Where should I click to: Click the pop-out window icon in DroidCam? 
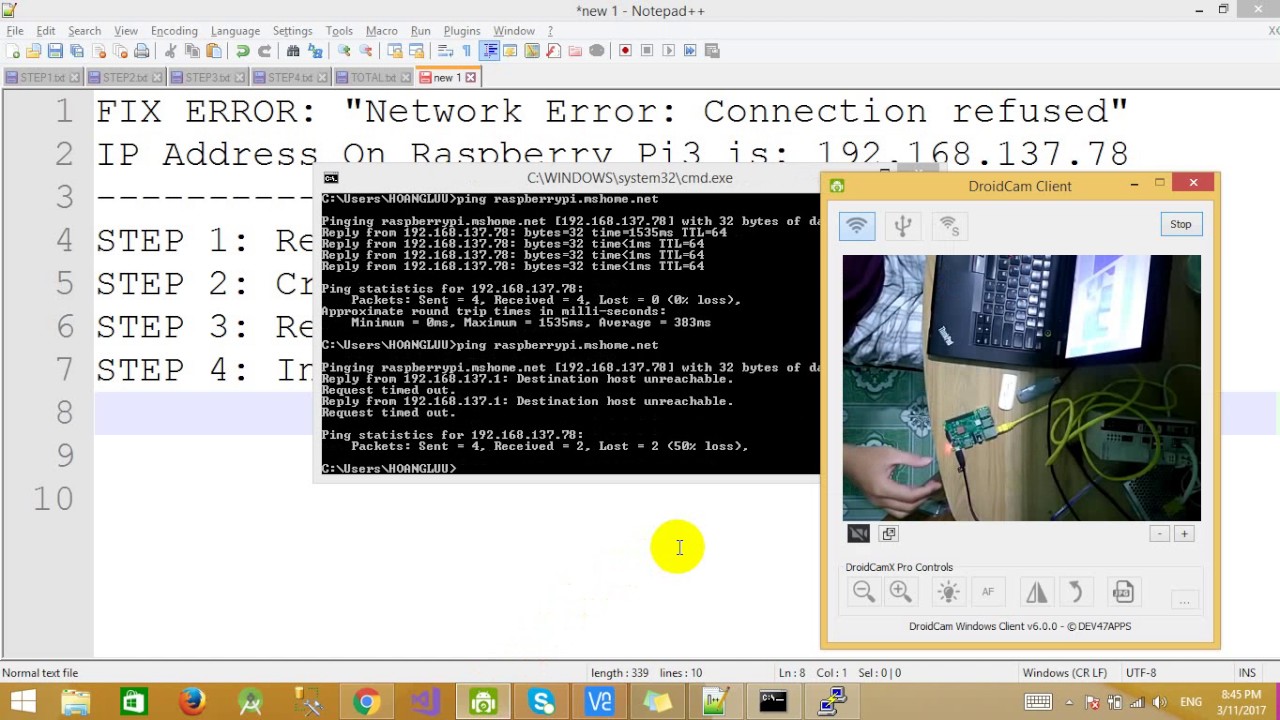click(x=889, y=533)
